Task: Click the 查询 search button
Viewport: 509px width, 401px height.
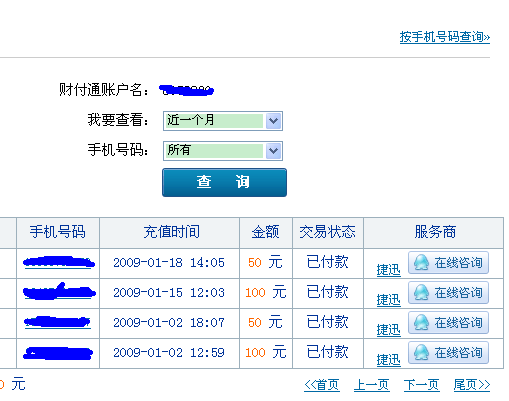Action: pos(224,182)
